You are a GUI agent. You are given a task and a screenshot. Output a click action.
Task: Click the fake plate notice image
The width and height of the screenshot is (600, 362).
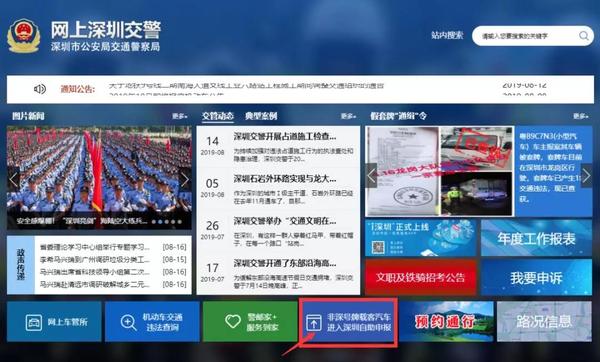coord(439,171)
